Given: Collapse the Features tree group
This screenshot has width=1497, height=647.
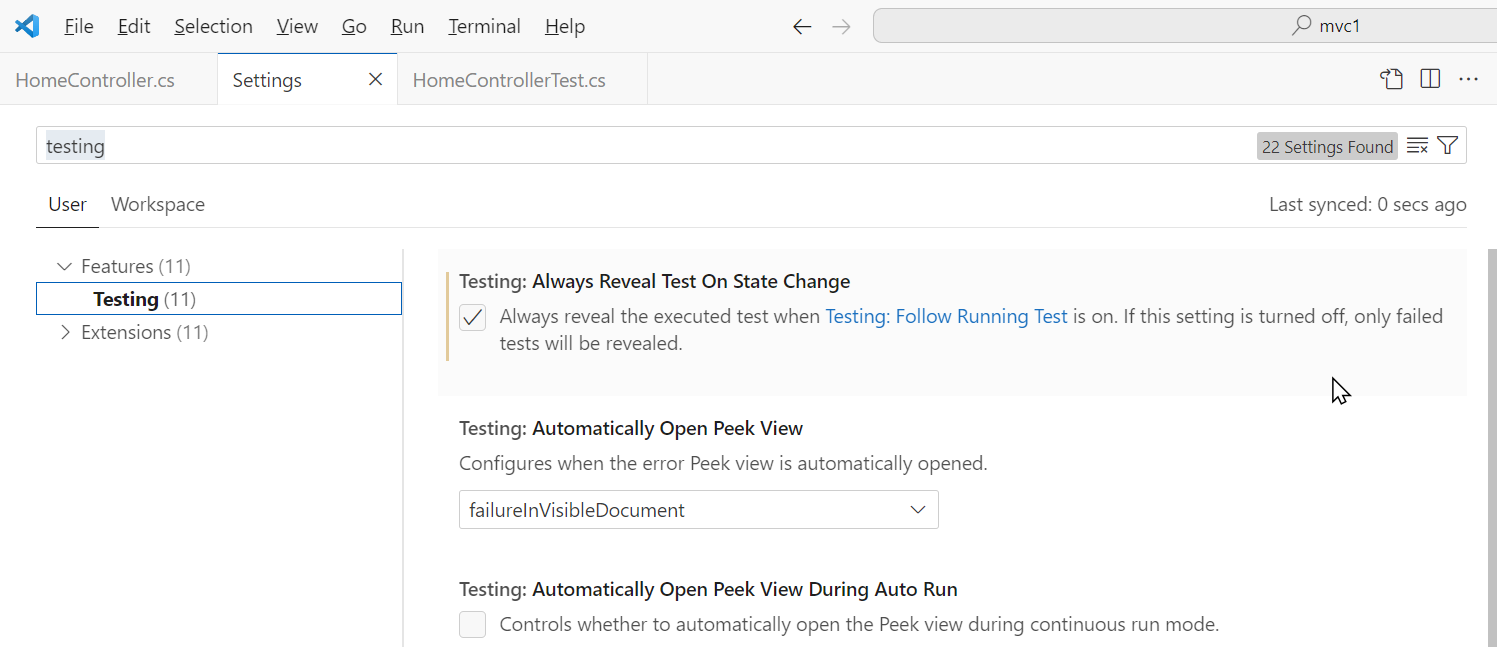Looking at the screenshot, I should click(65, 267).
